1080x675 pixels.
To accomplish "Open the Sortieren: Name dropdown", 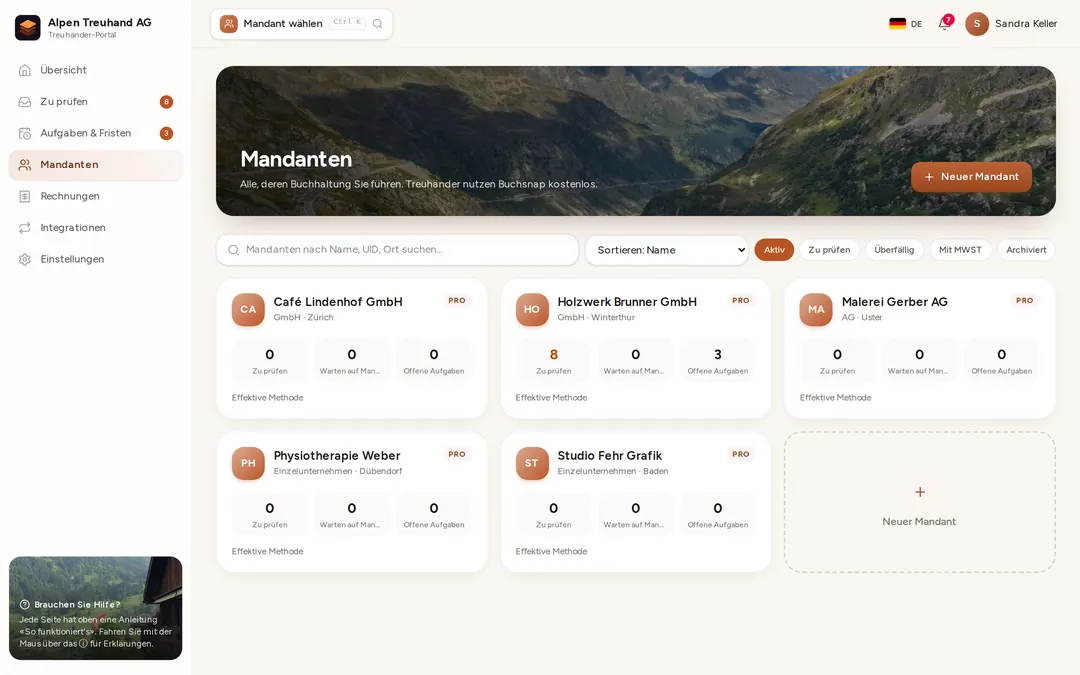I will (667, 250).
